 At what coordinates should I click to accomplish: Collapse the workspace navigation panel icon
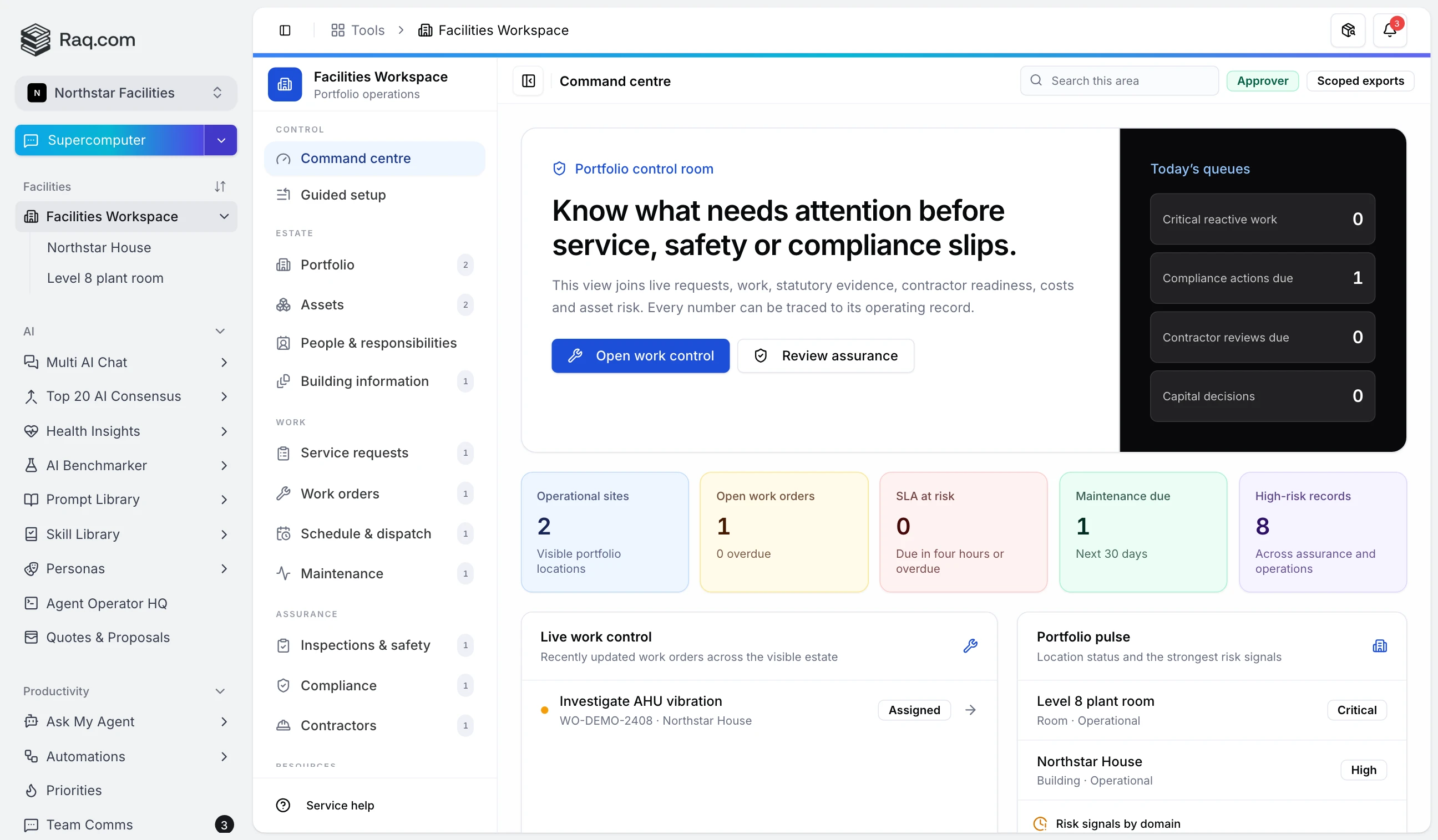pyautogui.click(x=528, y=81)
